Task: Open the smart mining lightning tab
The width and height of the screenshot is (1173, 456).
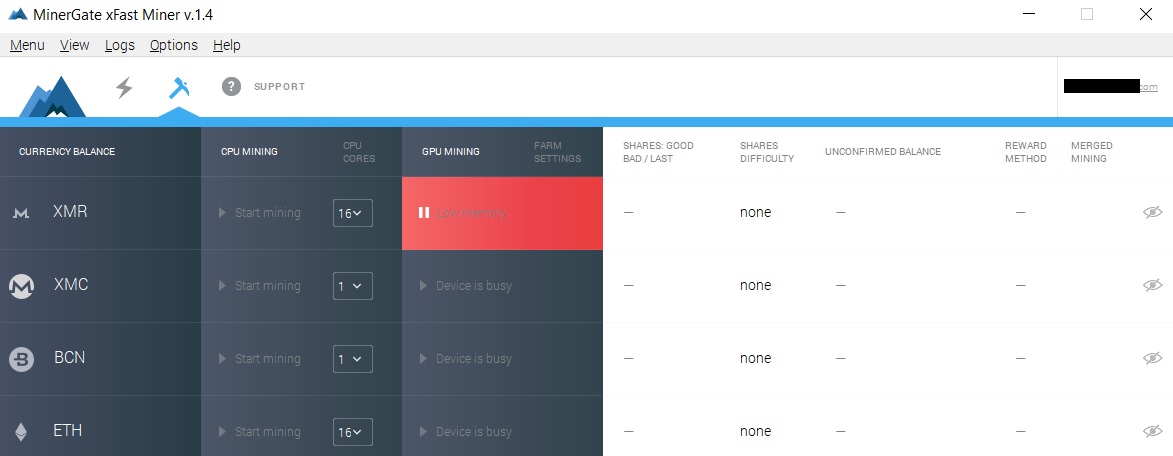Action: coord(124,87)
